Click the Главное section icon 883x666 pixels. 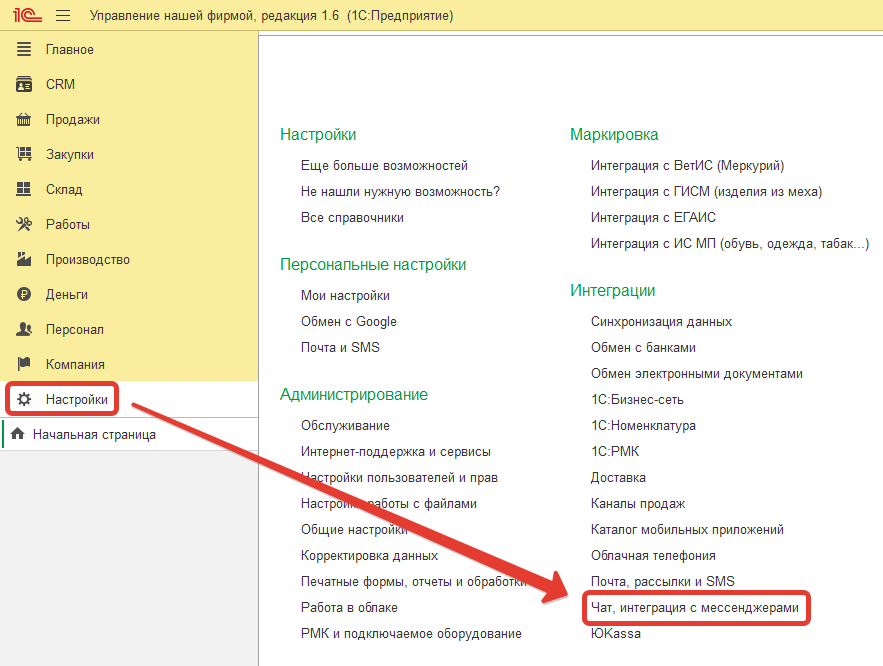pyautogui.click(x=24, y=49)
